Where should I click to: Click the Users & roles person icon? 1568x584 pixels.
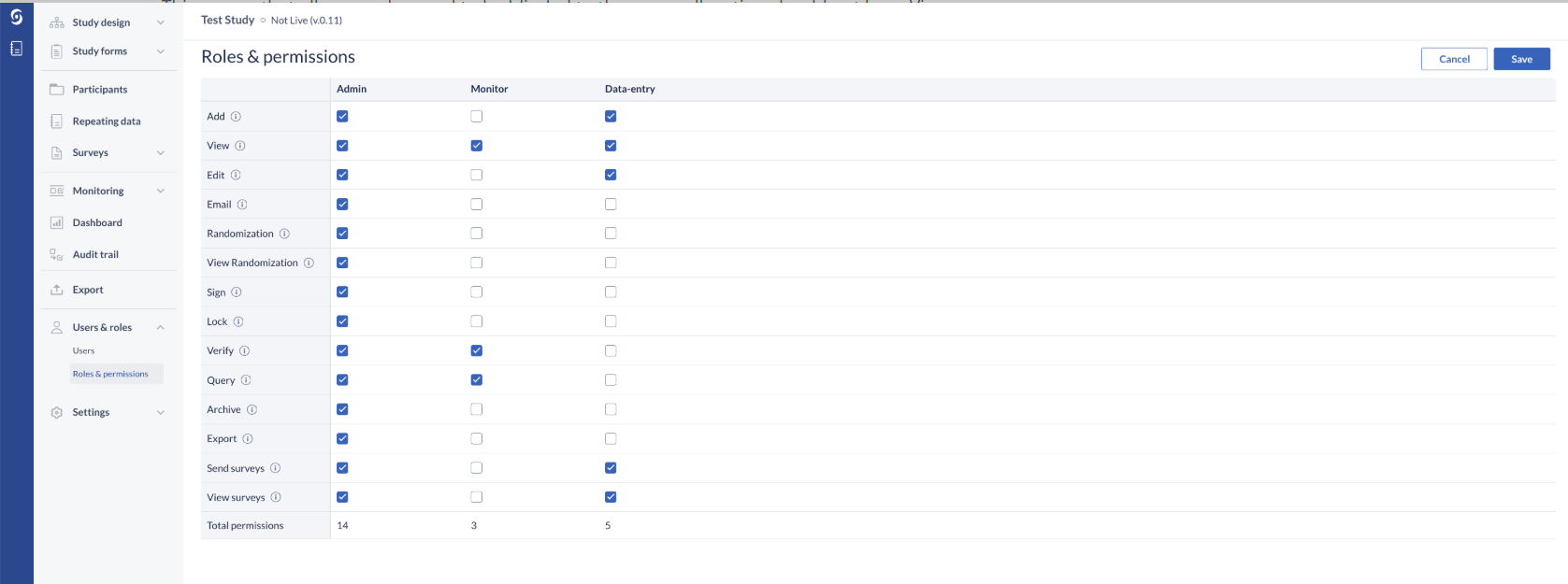[56, 327]
